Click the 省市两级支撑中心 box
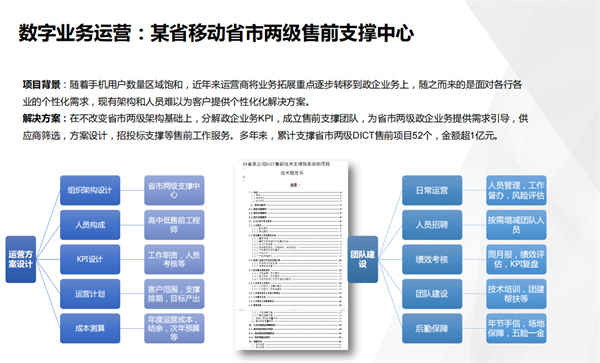This screenshot has height=363, width=600. tap(174, 190)
